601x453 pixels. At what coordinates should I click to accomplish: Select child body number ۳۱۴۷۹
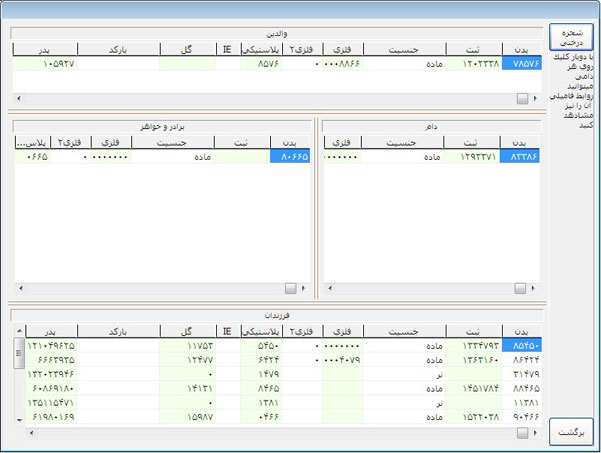pos(522,374)
